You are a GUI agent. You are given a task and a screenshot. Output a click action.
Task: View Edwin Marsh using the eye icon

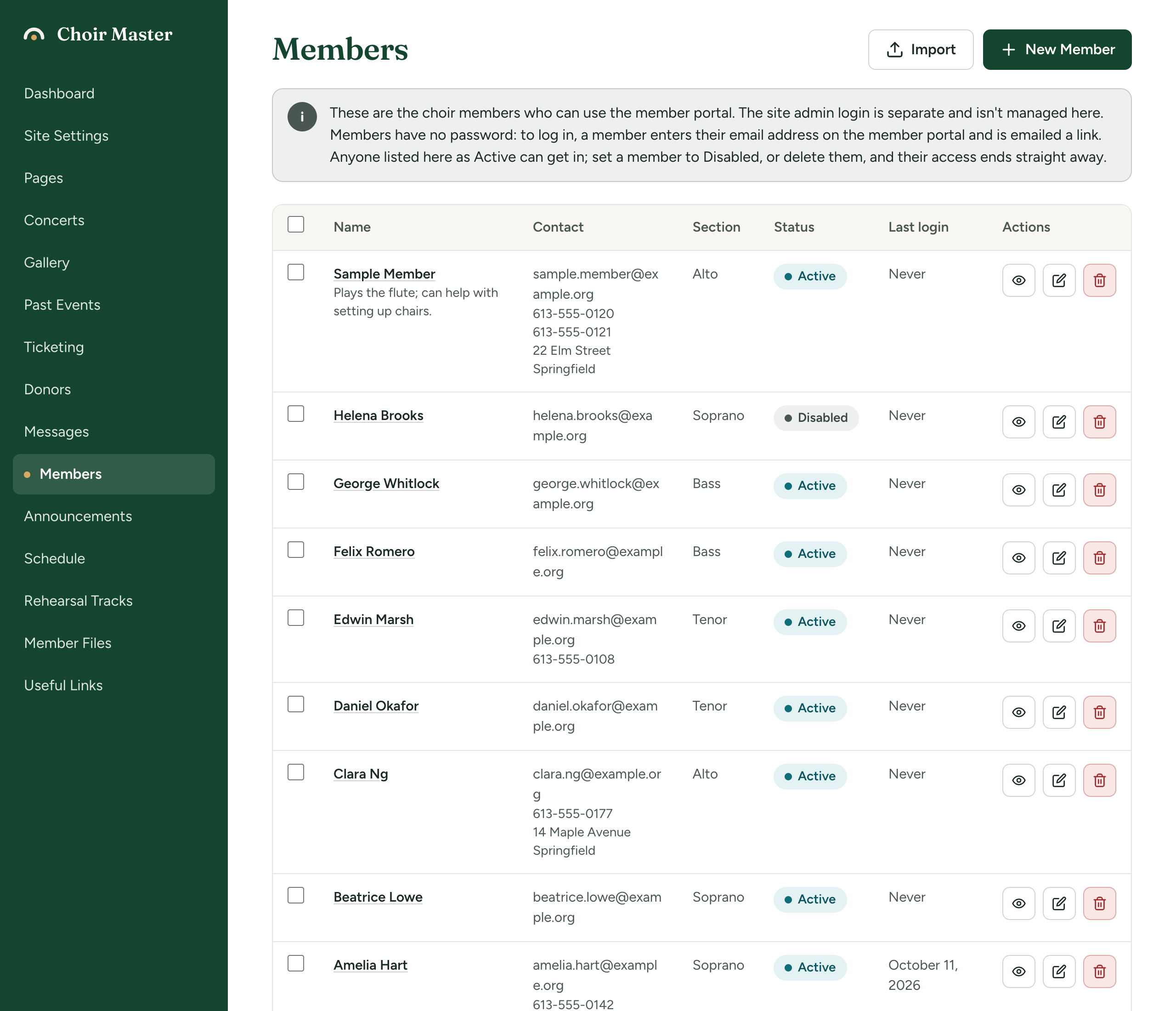point(1018,626)
